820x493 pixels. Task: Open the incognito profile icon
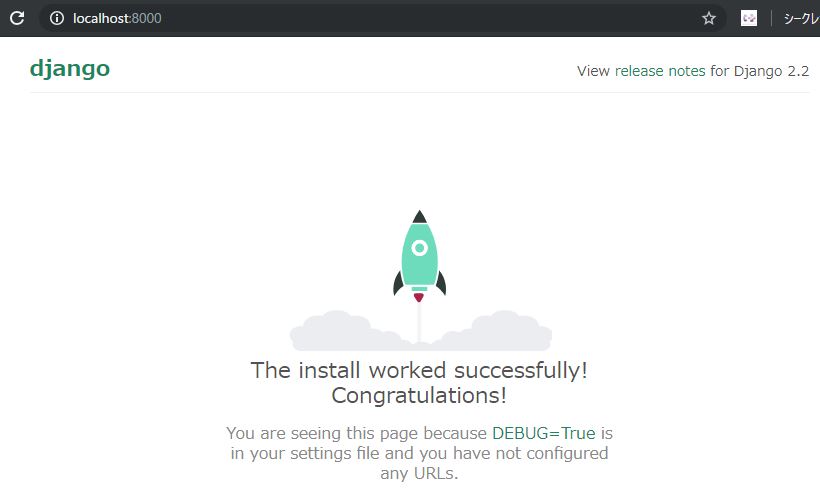[749, 18]
